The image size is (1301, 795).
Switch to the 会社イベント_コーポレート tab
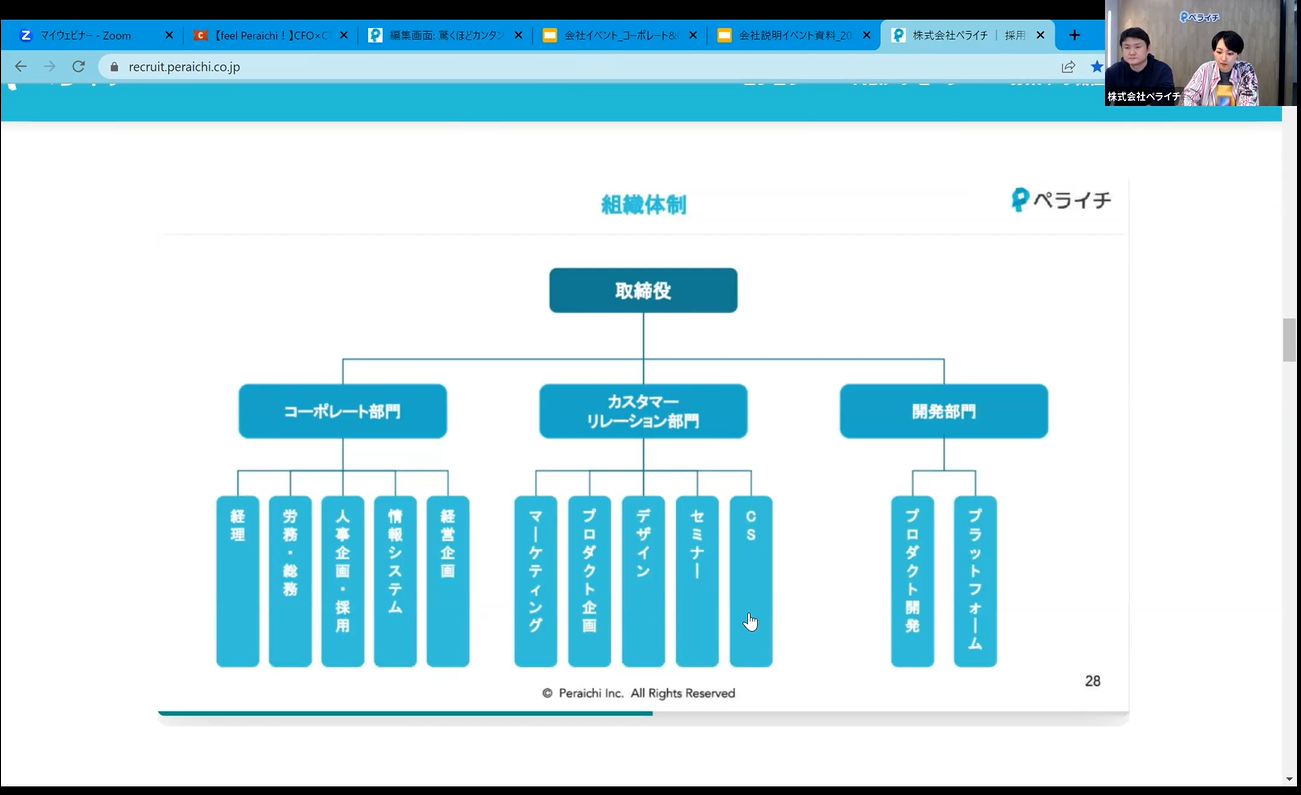pos(619,35)
